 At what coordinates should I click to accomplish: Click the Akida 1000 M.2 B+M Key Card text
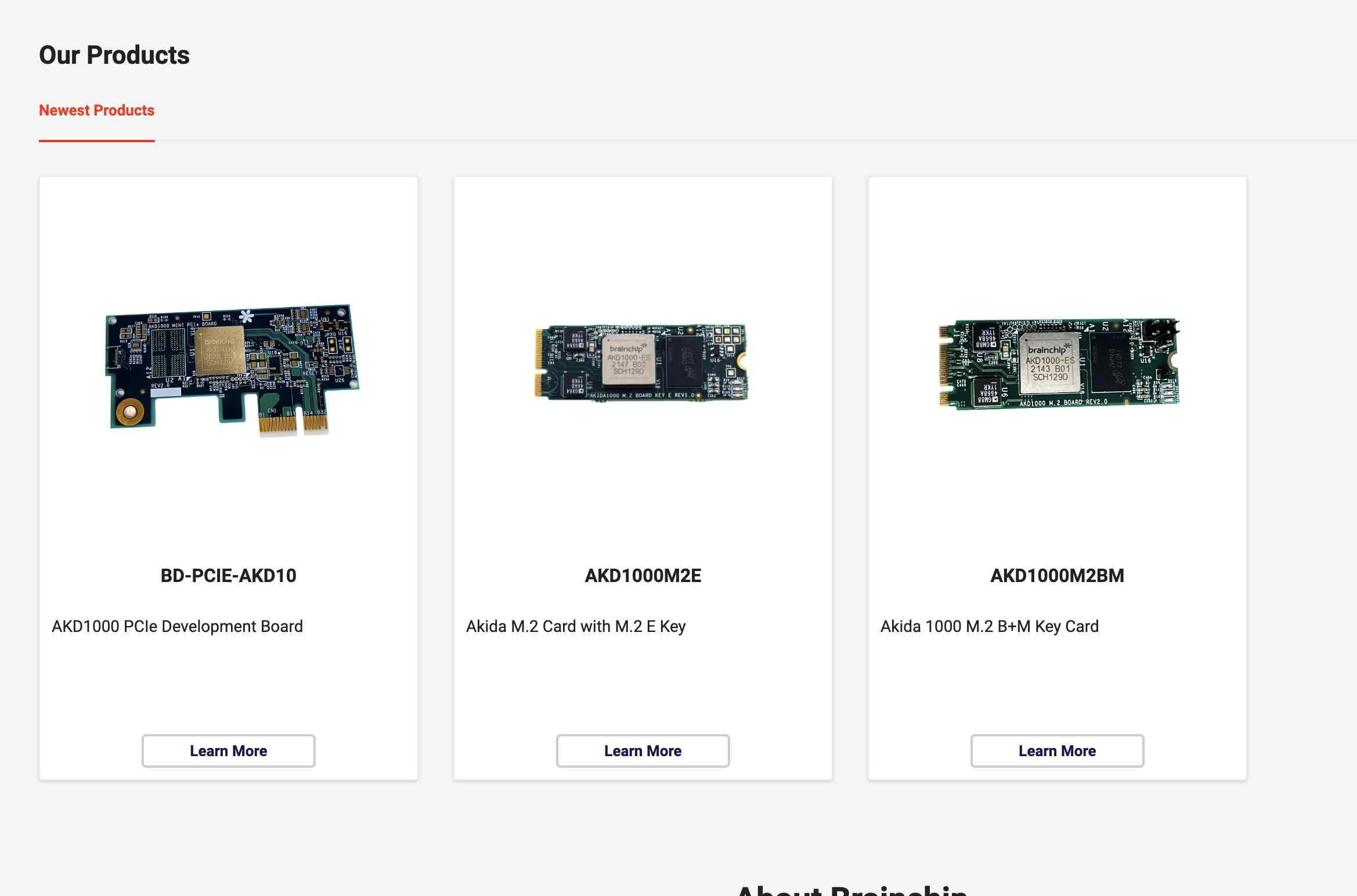(989, 626)
